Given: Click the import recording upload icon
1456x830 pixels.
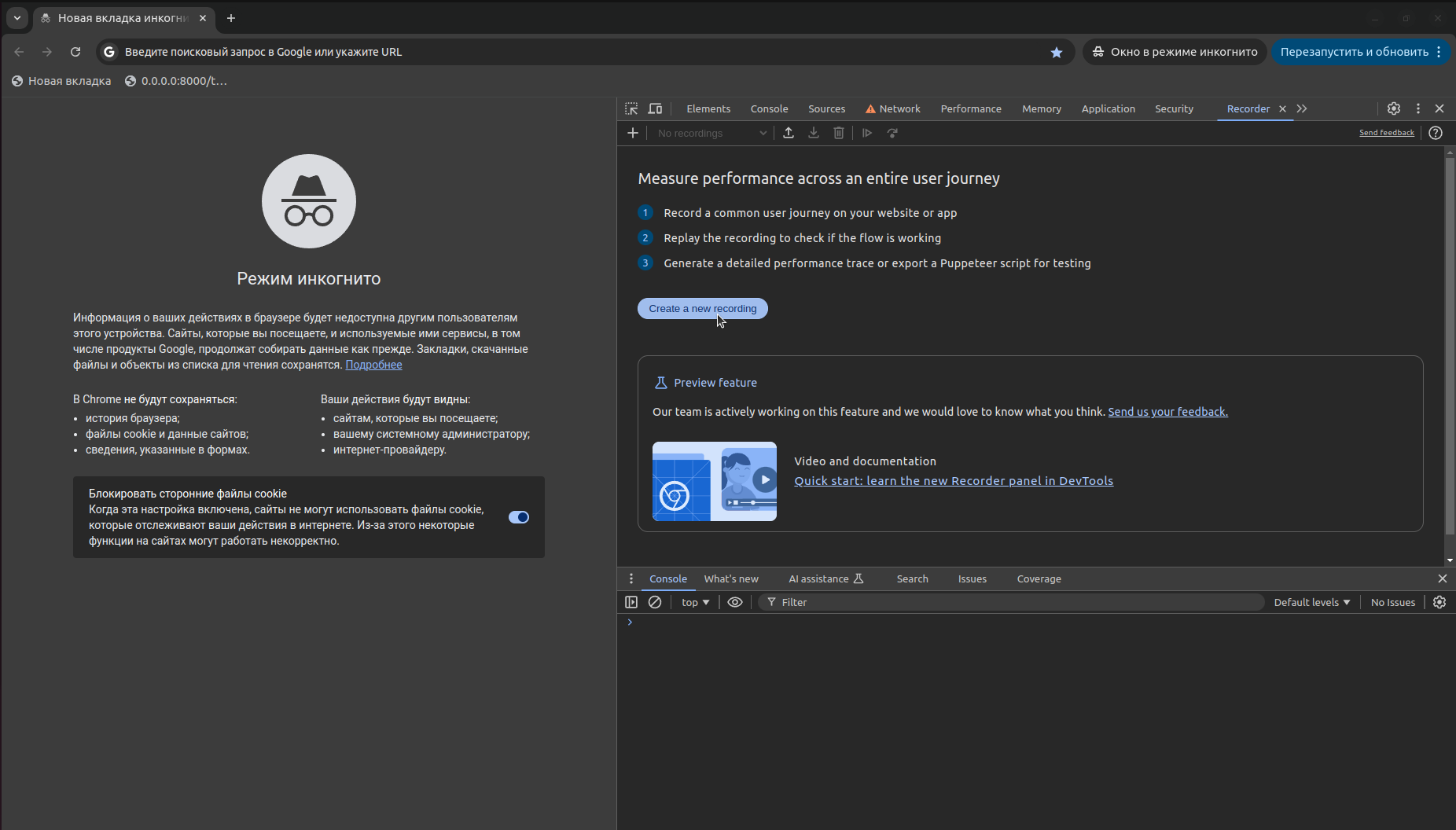Looking at the screenshot, I should pos(789,133).
